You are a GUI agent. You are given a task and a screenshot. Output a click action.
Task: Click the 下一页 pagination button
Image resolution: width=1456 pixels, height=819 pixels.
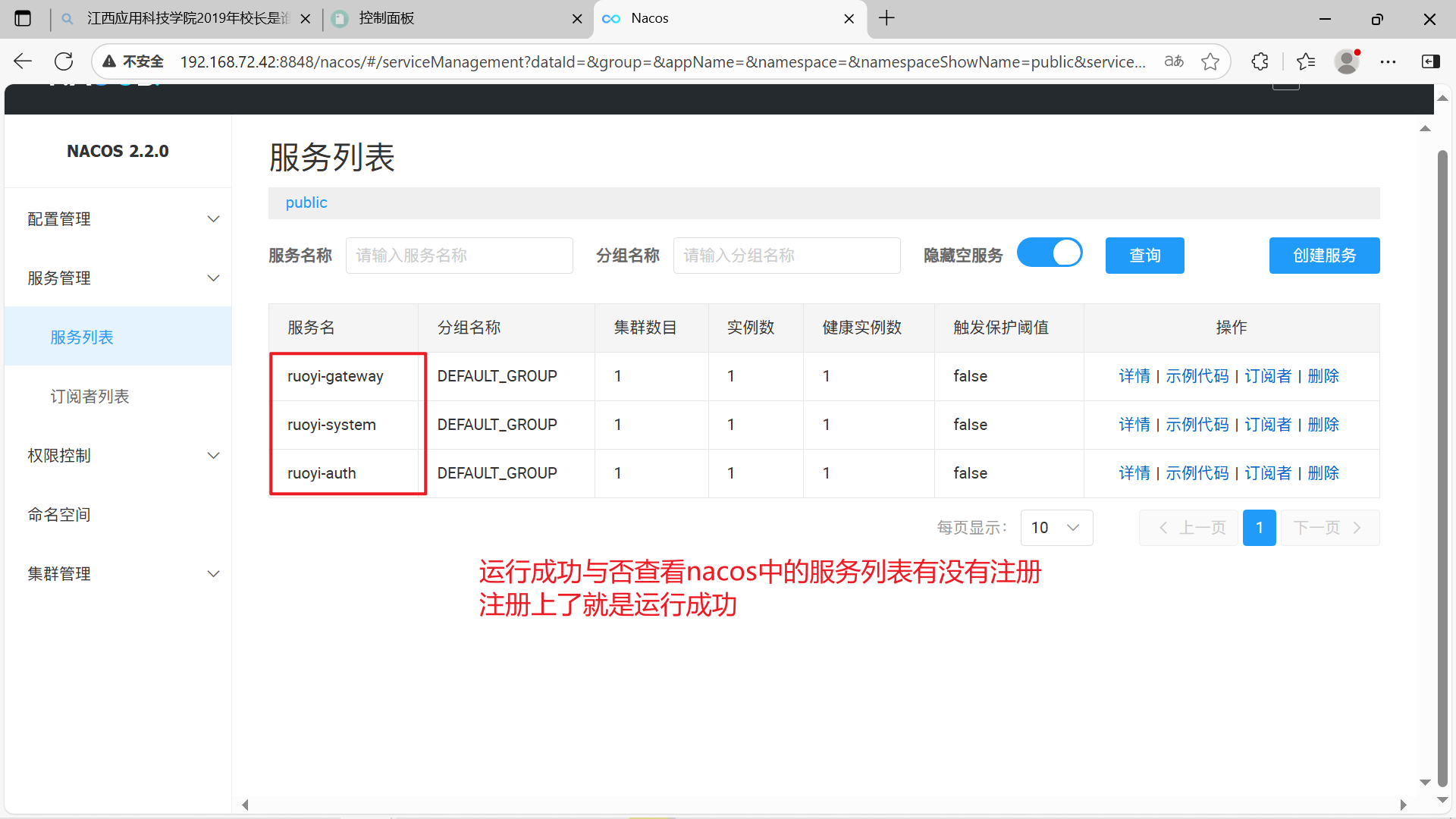1330,528
